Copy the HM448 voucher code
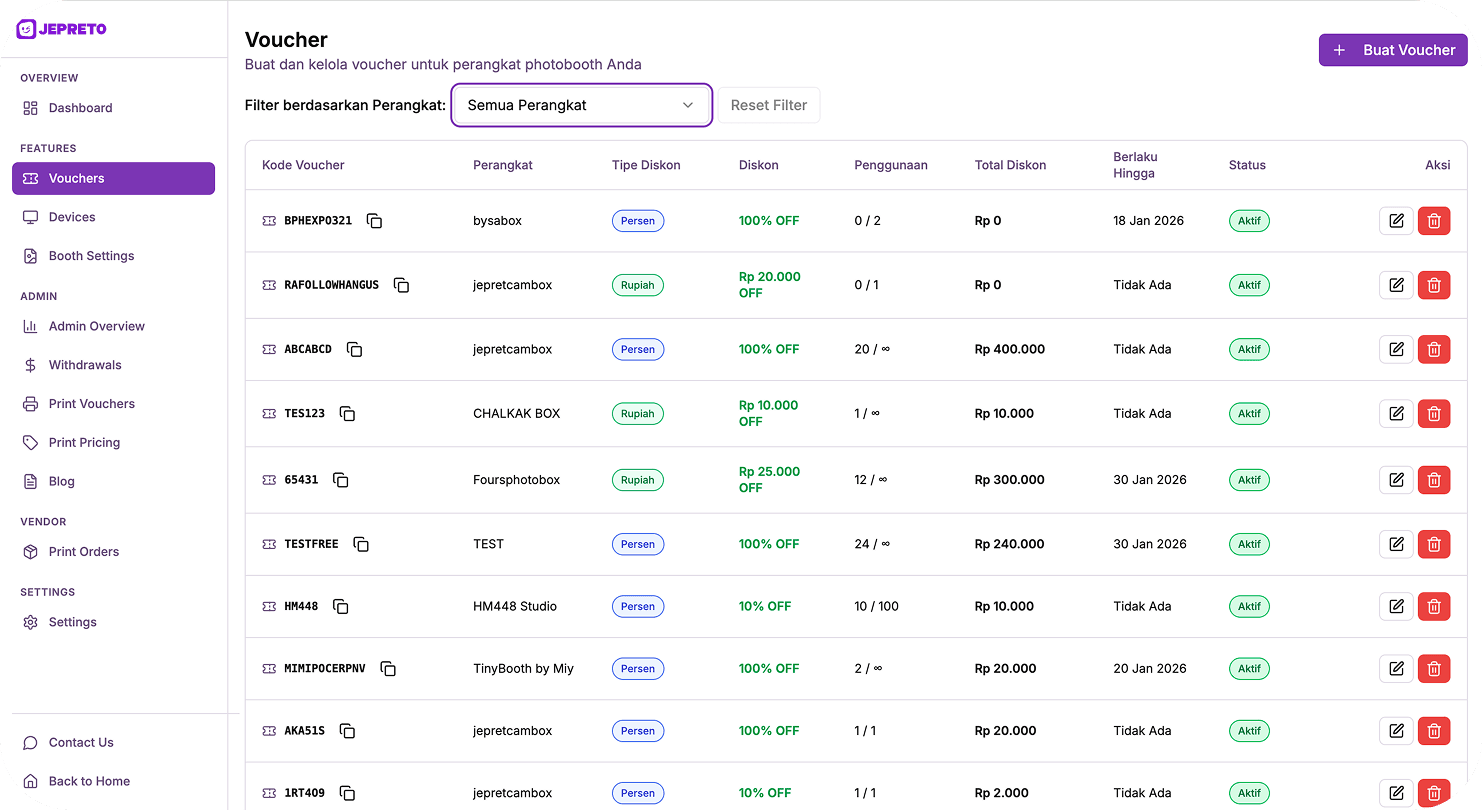The image size is (1482, 810). 340,606
